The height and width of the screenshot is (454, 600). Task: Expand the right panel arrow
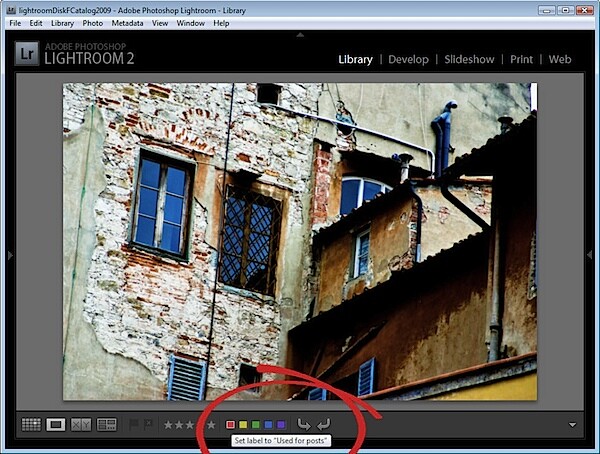[590, 255]
